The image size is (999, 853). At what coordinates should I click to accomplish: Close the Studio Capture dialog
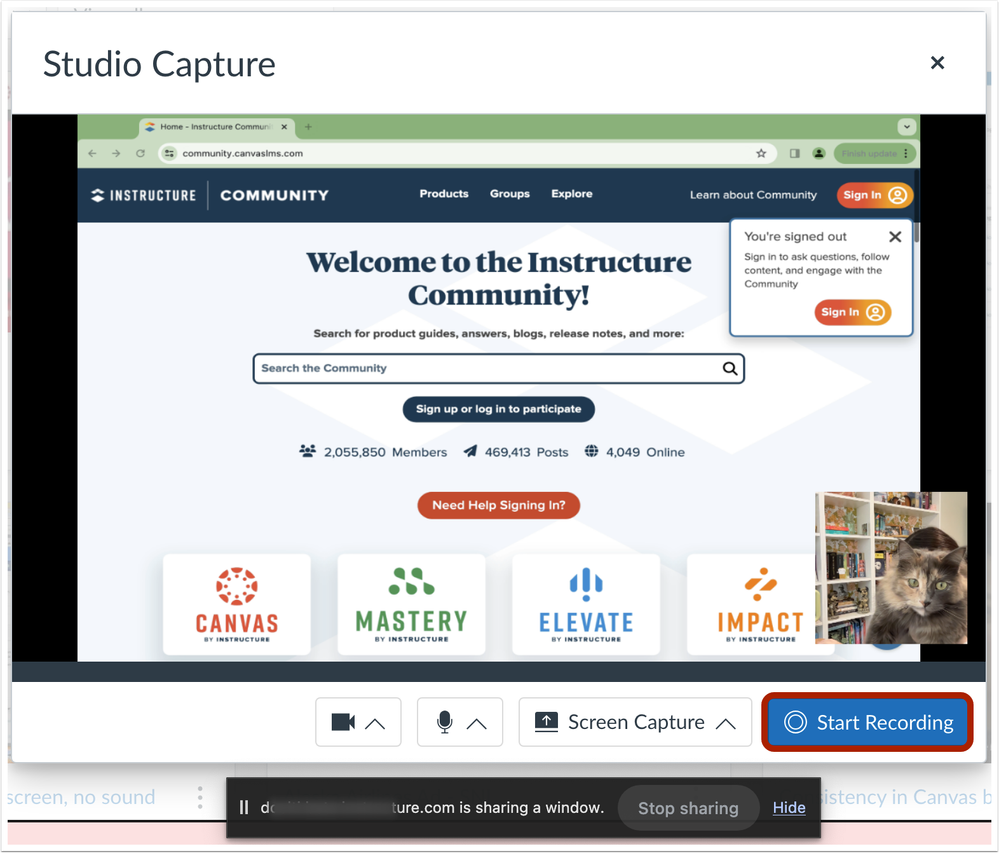coord(937,62)
